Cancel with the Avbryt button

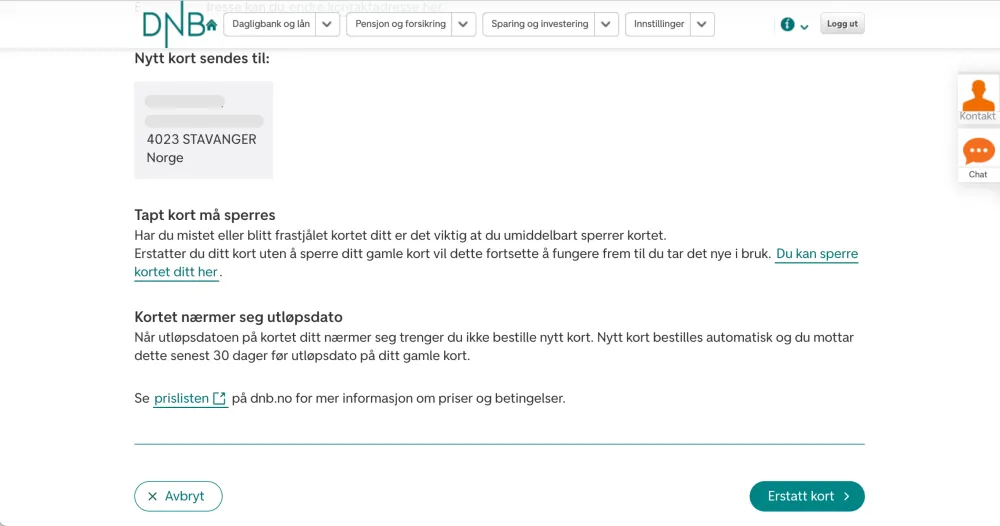178,496
